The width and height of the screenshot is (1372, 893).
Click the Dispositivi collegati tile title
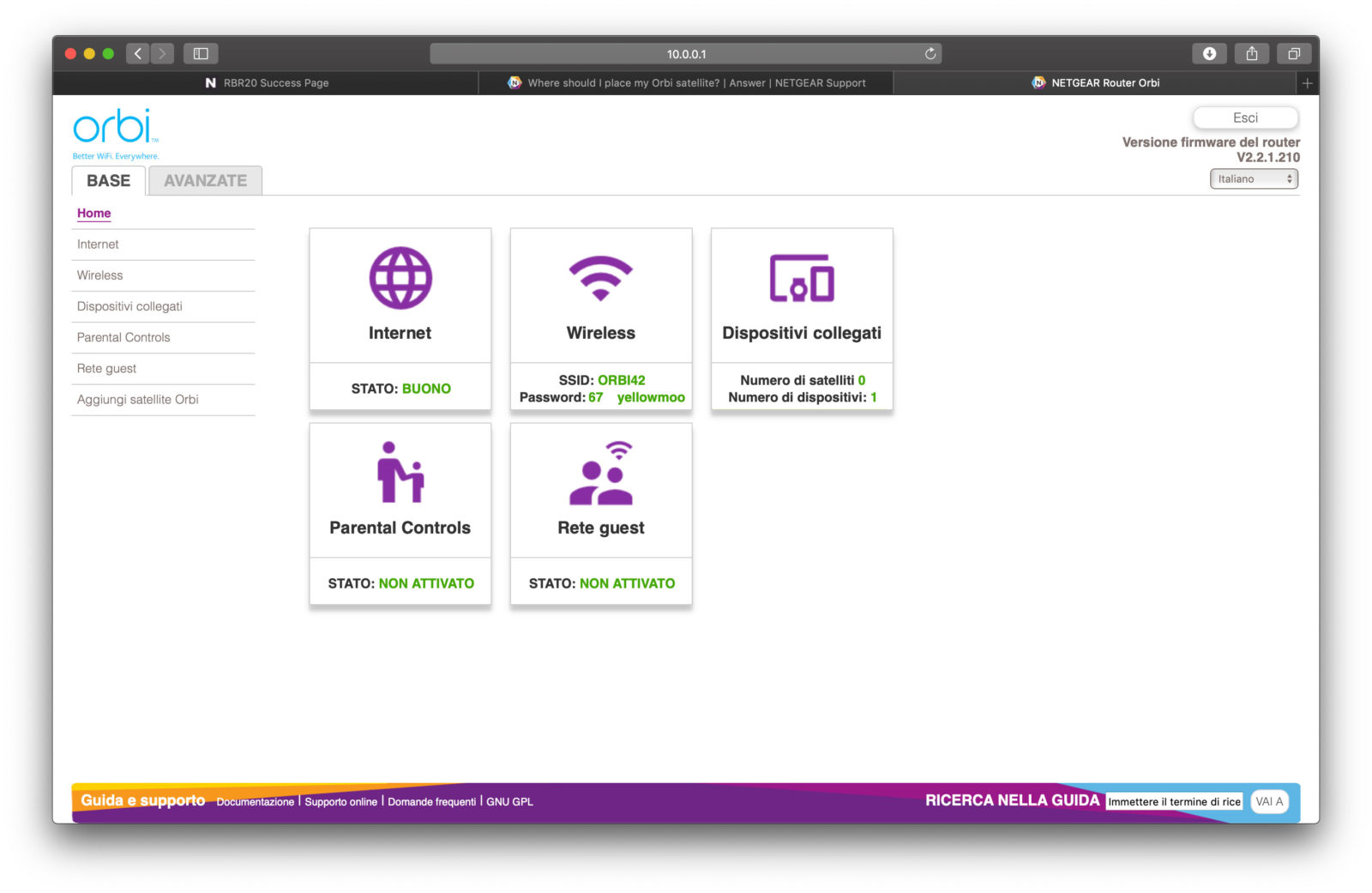click(x=802, y=333)
